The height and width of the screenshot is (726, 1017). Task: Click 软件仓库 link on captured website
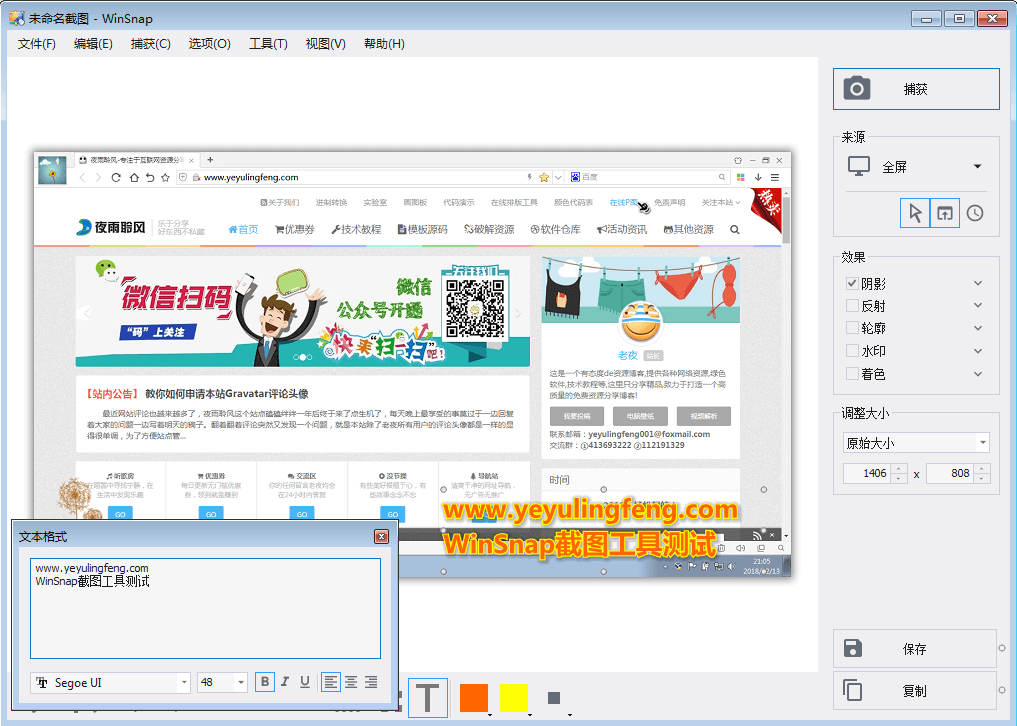(555, 230)
